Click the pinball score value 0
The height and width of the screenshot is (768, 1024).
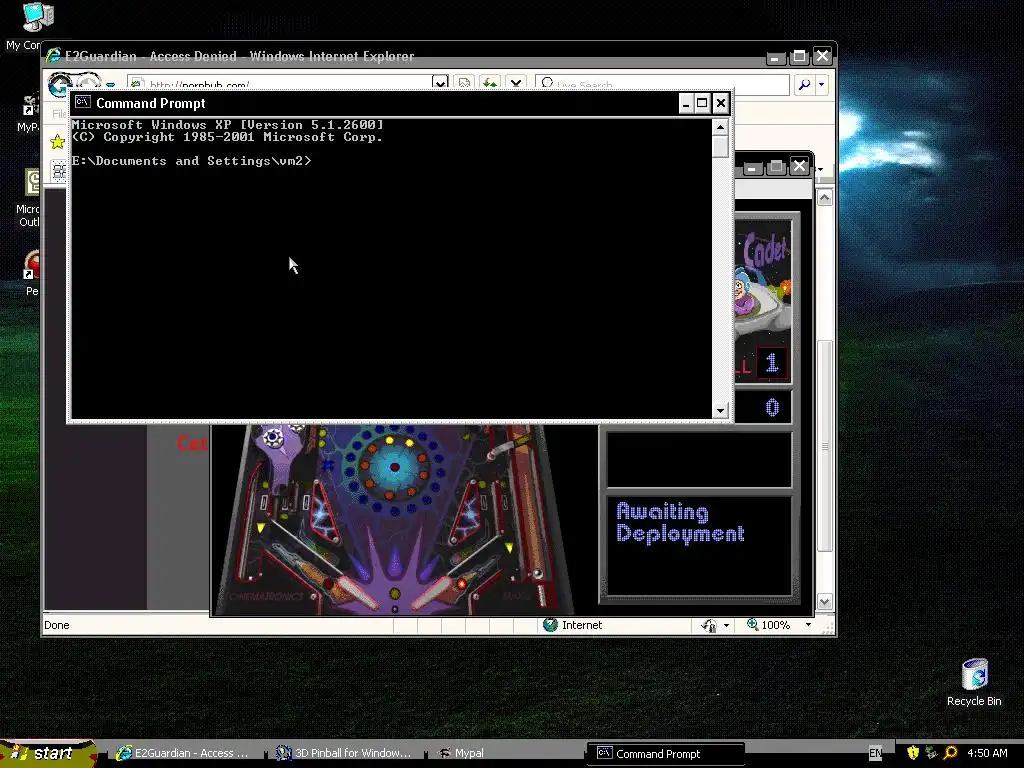click(772, 408)
